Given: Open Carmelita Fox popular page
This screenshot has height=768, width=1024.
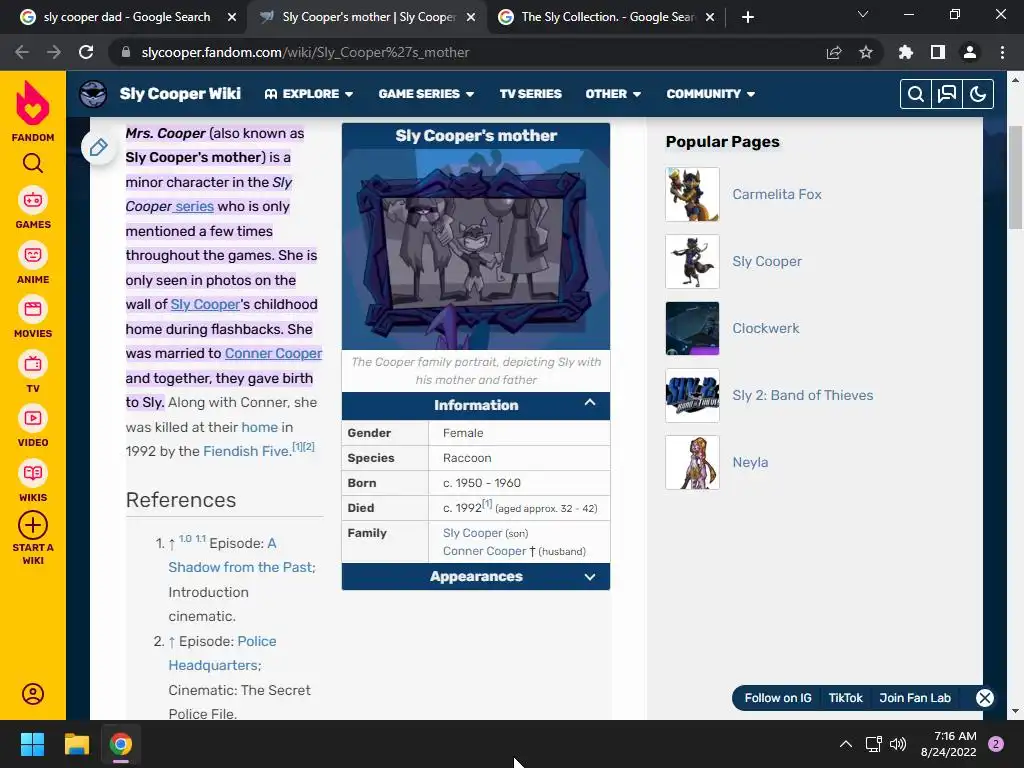Looking at the screenshot, I should point(776,194).
